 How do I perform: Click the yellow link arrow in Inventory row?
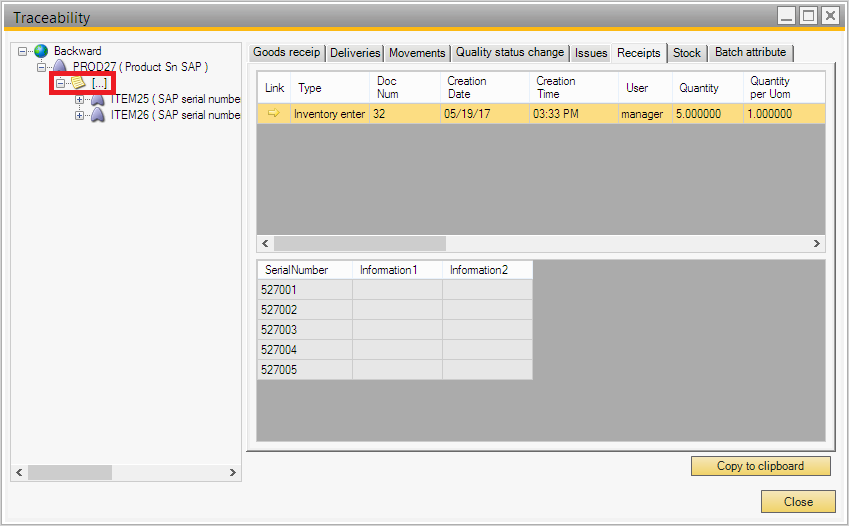tap(273, 114)
